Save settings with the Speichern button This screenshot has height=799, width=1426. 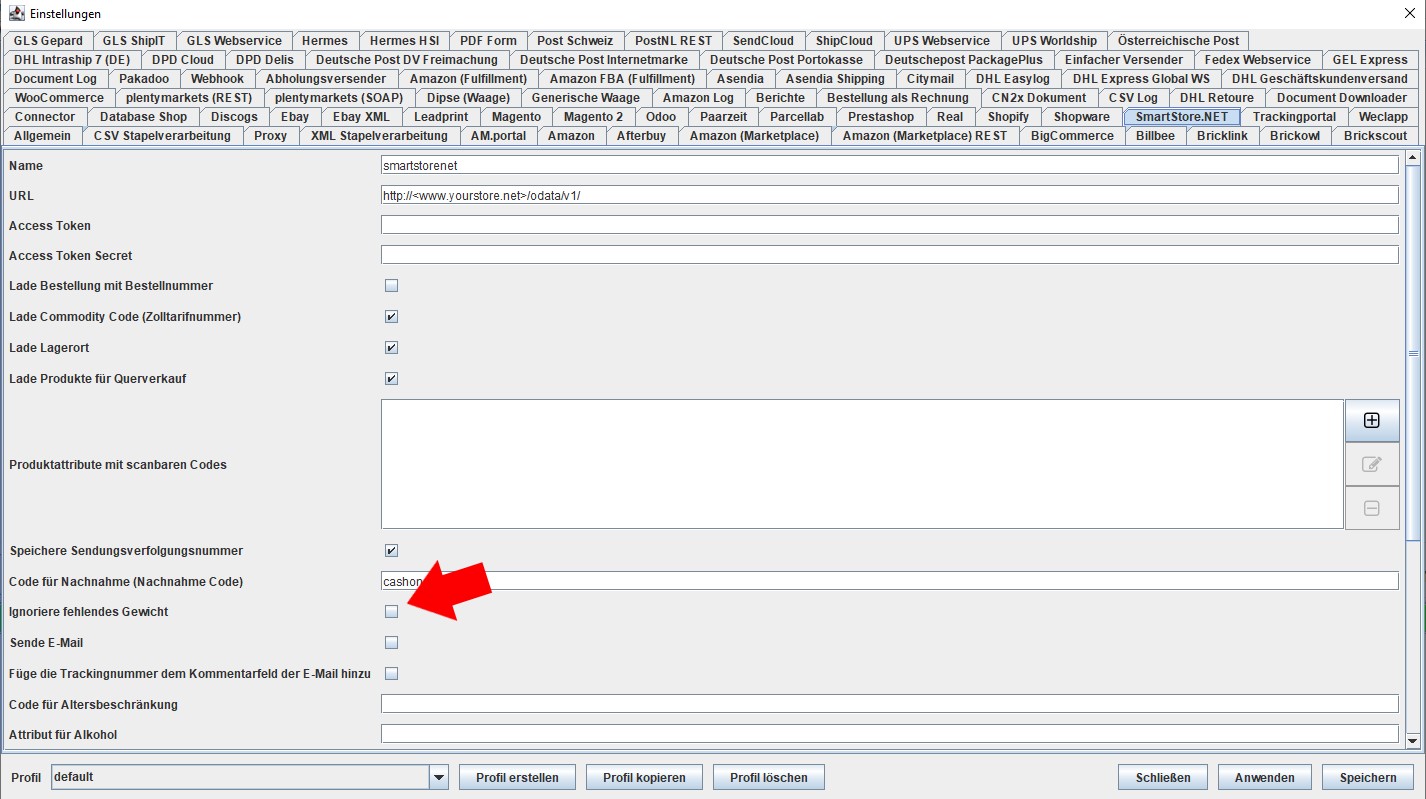point(1368,777)
